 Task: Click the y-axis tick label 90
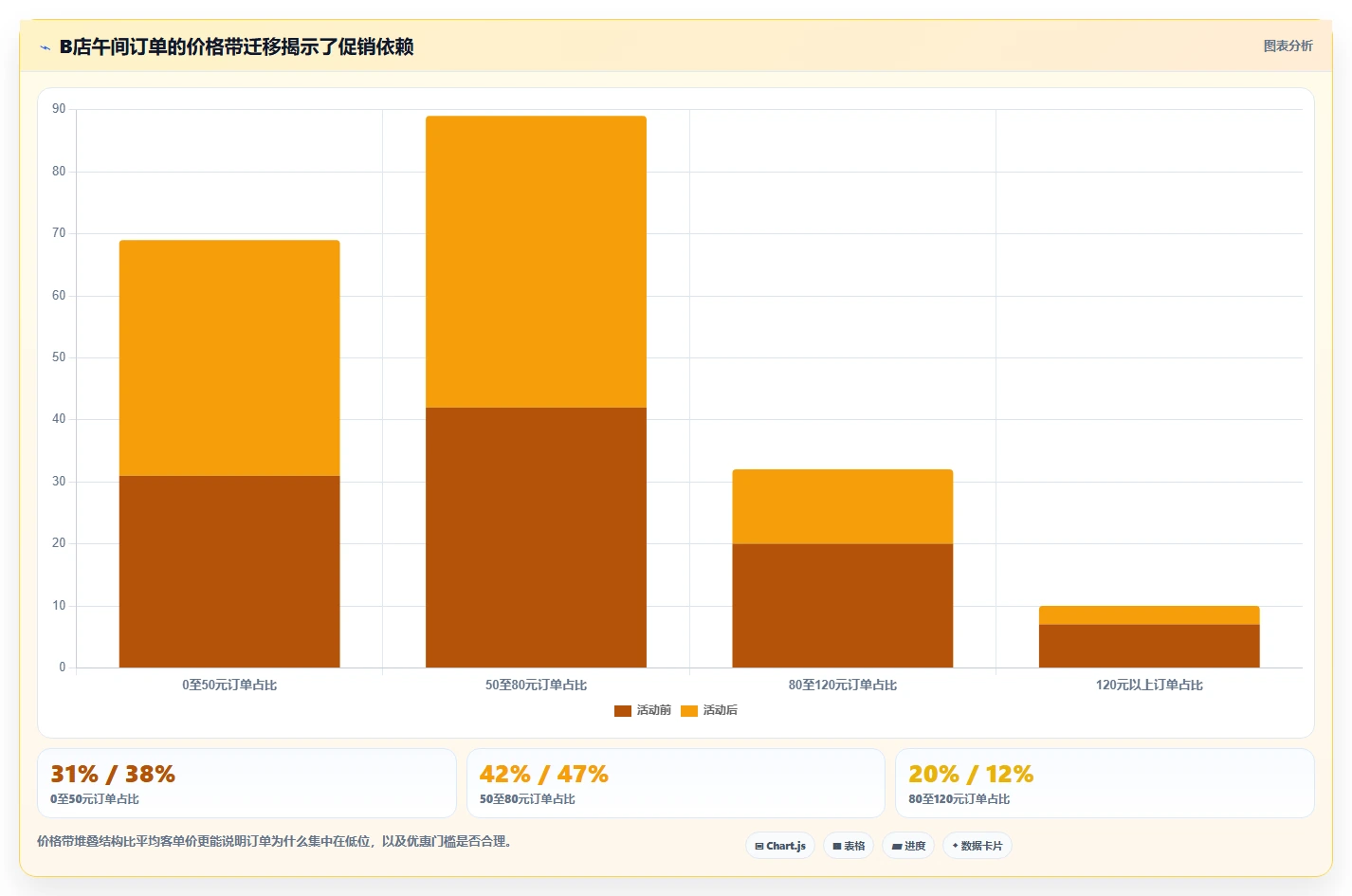[x=59, y=109]
